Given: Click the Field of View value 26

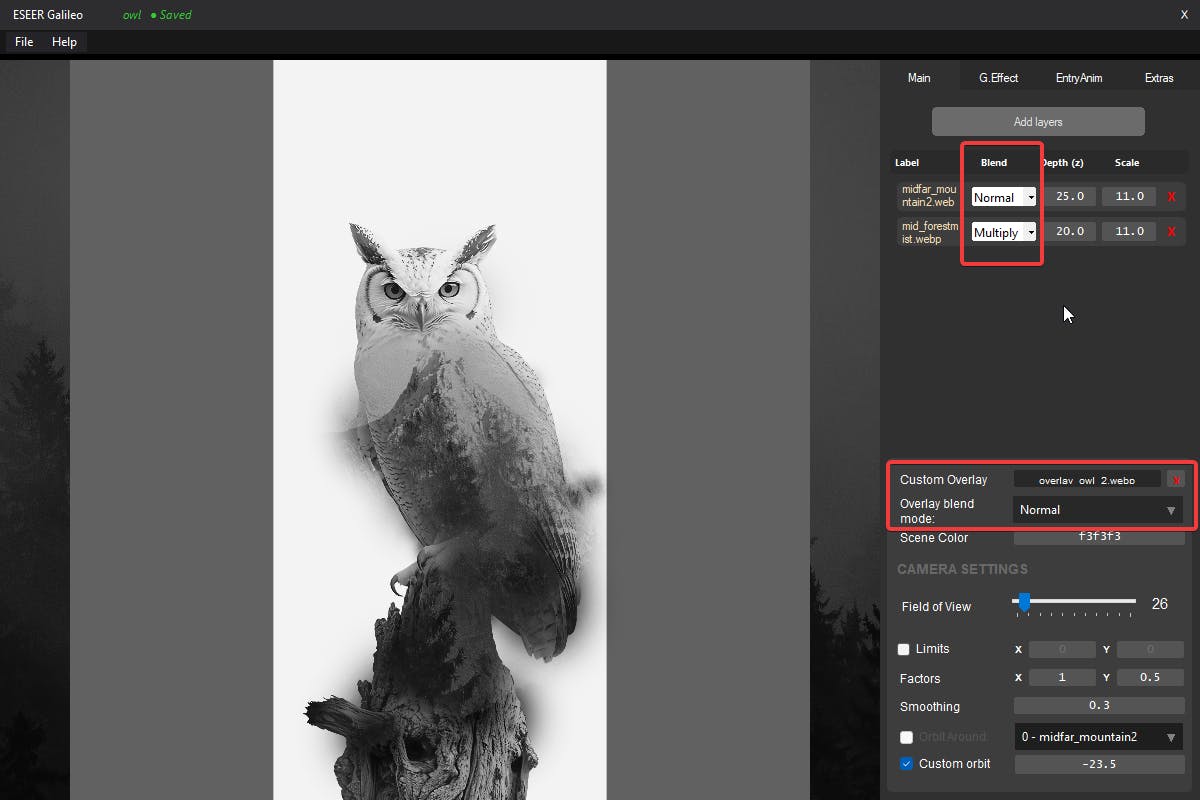Looking at the screenshot, I should 1160,604.
